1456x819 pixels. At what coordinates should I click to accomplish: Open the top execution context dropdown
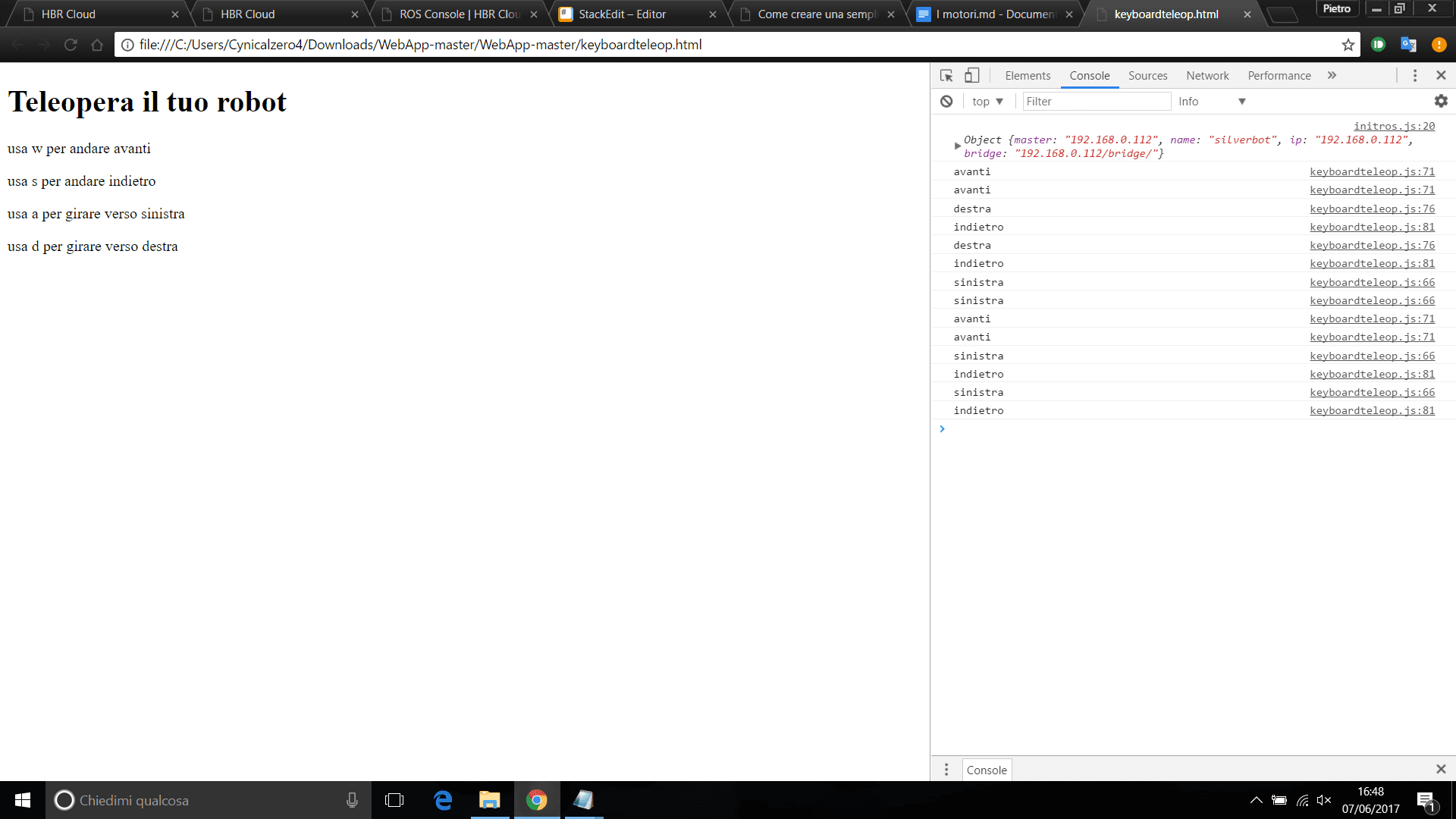[987, 102]
